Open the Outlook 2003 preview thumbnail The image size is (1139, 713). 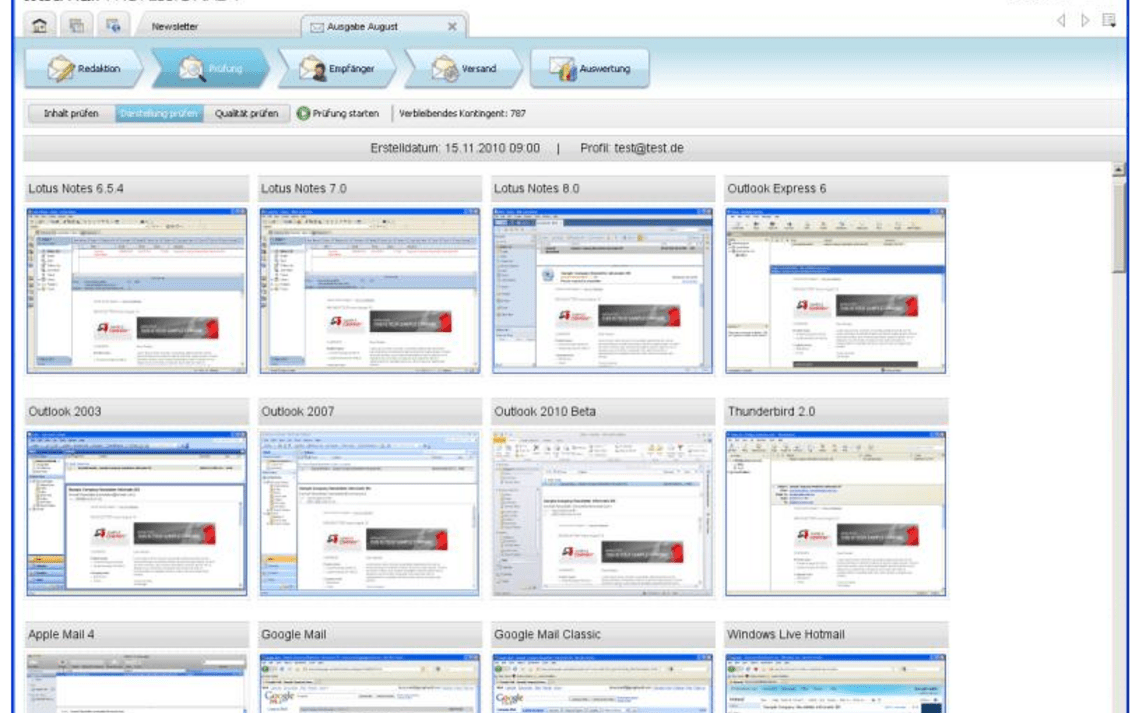[137, 513]
